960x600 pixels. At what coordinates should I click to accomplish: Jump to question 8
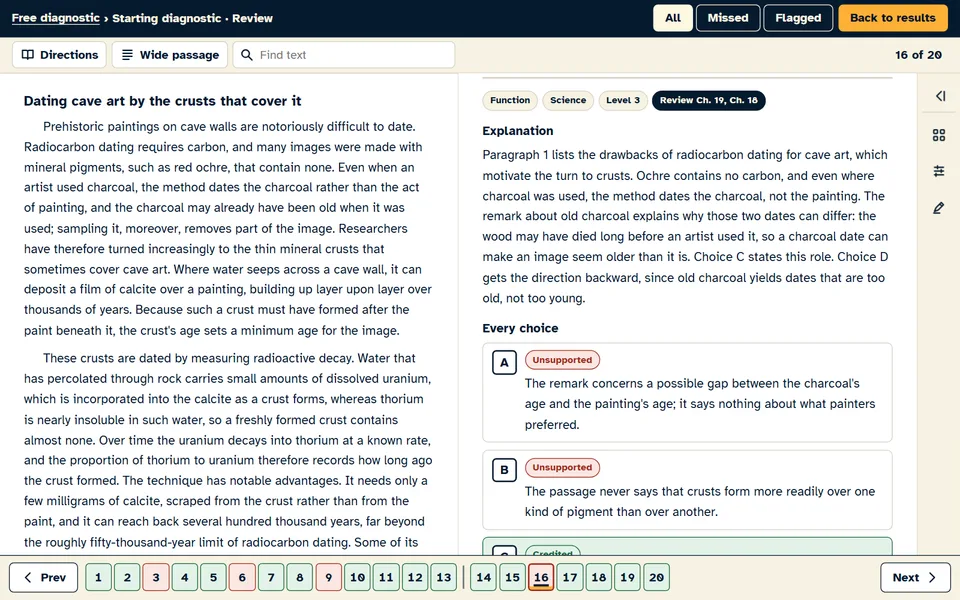click(x=299, y=577)
